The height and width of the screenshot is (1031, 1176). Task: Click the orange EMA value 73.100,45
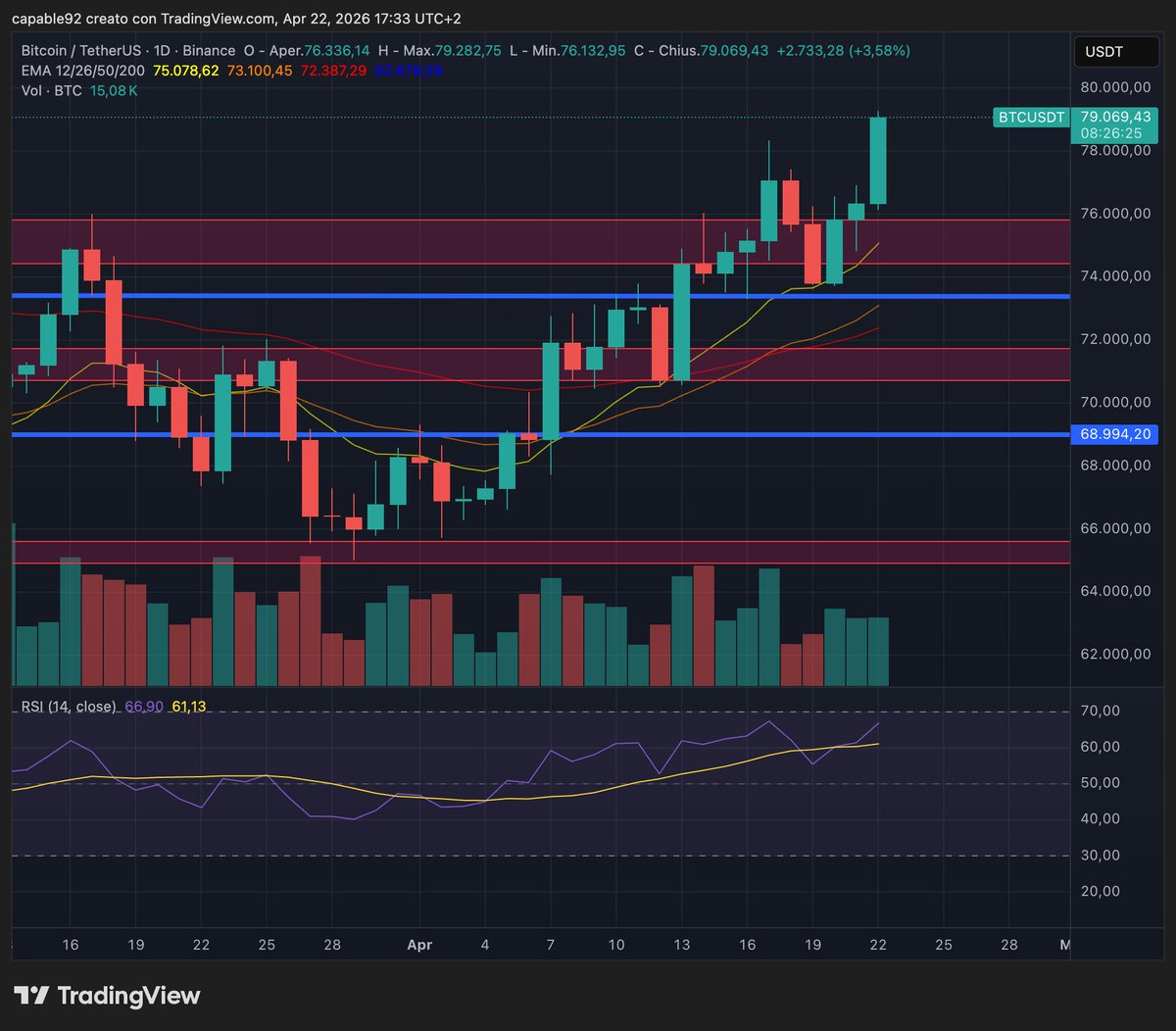pos(259,71)
